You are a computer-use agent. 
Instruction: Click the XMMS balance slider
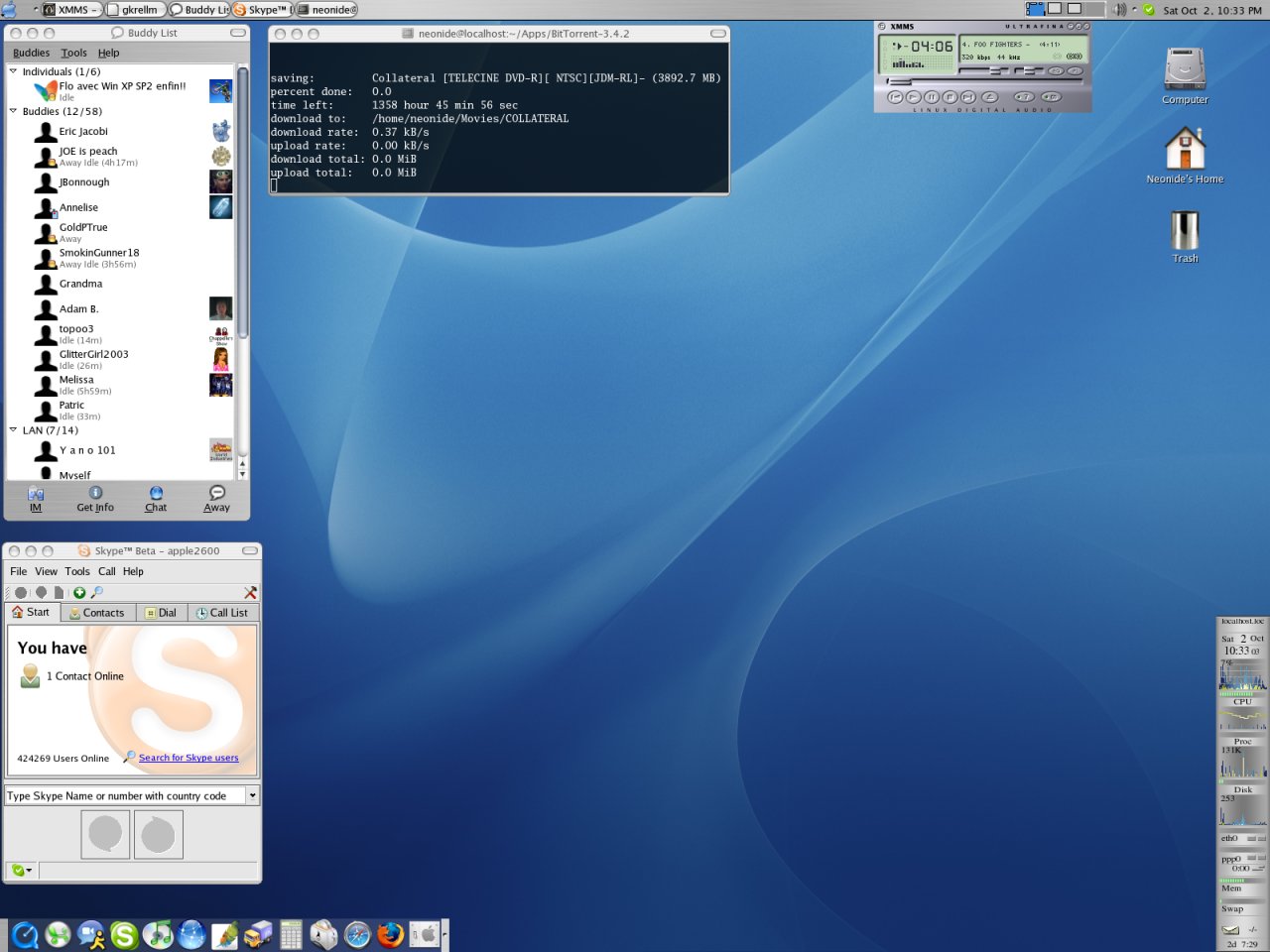[x=1030, y=70]
